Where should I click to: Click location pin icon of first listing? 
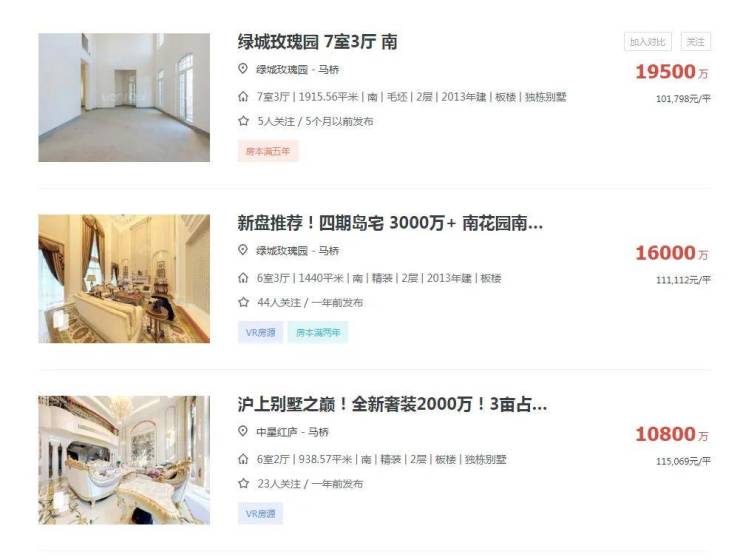click(243, 69)
